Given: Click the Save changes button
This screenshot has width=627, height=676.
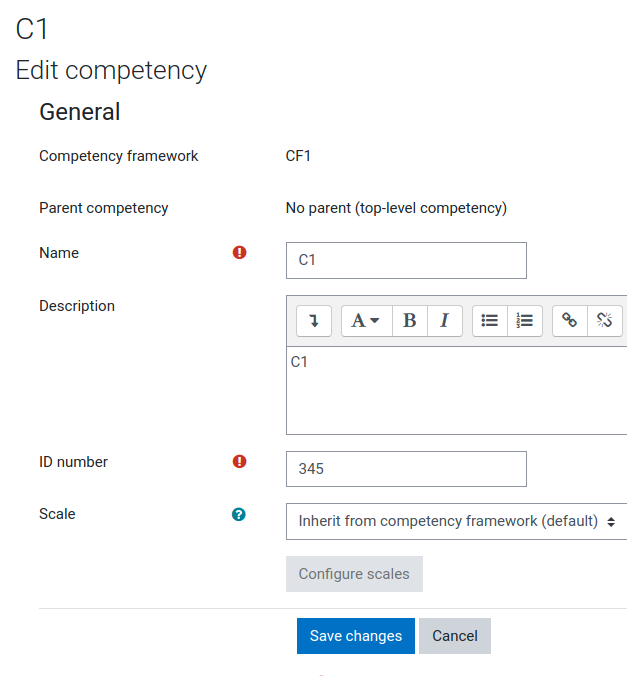Looking at the screenshot, I should (356, 636).
